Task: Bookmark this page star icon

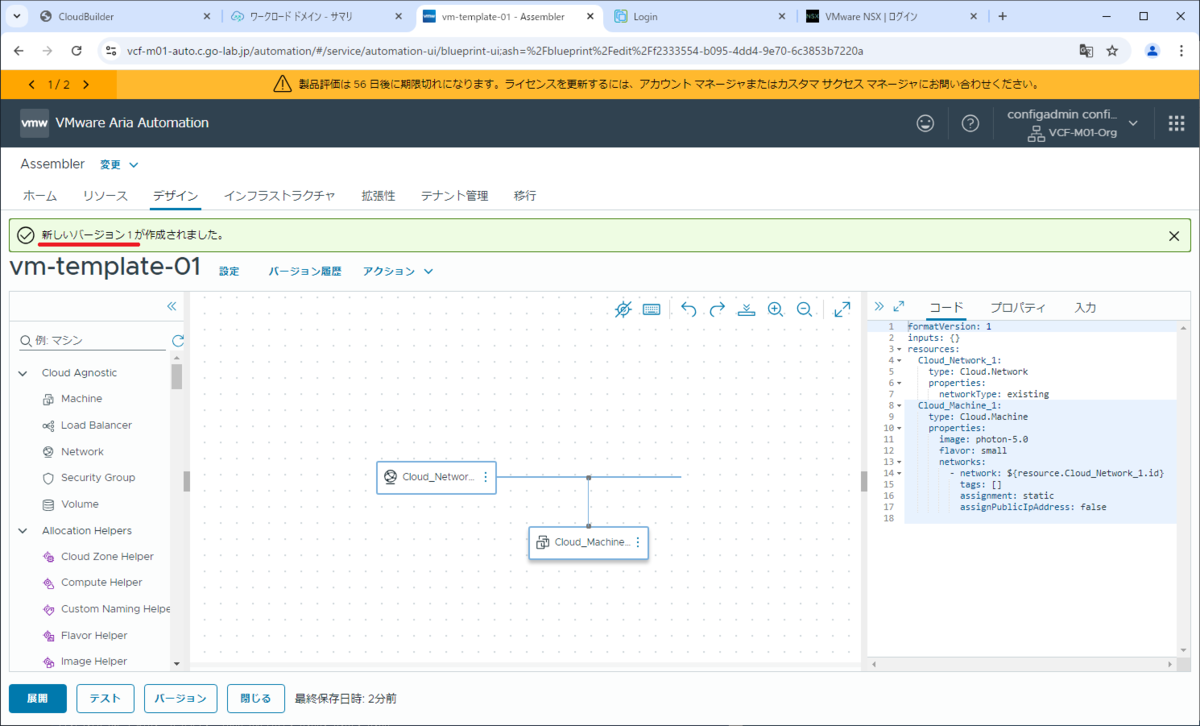Action: (1112, 50)
